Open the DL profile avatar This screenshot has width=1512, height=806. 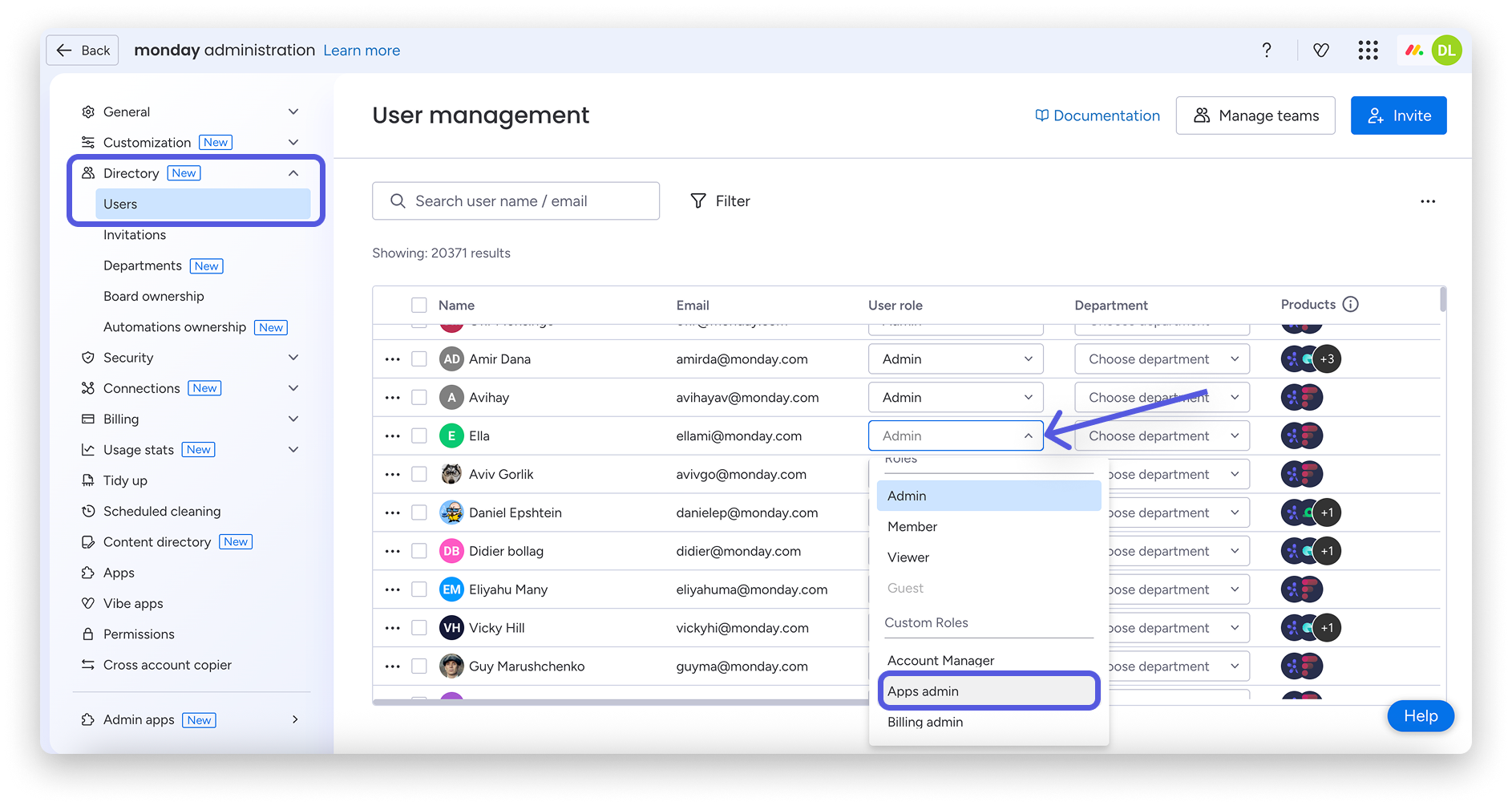coord(1446,51)
